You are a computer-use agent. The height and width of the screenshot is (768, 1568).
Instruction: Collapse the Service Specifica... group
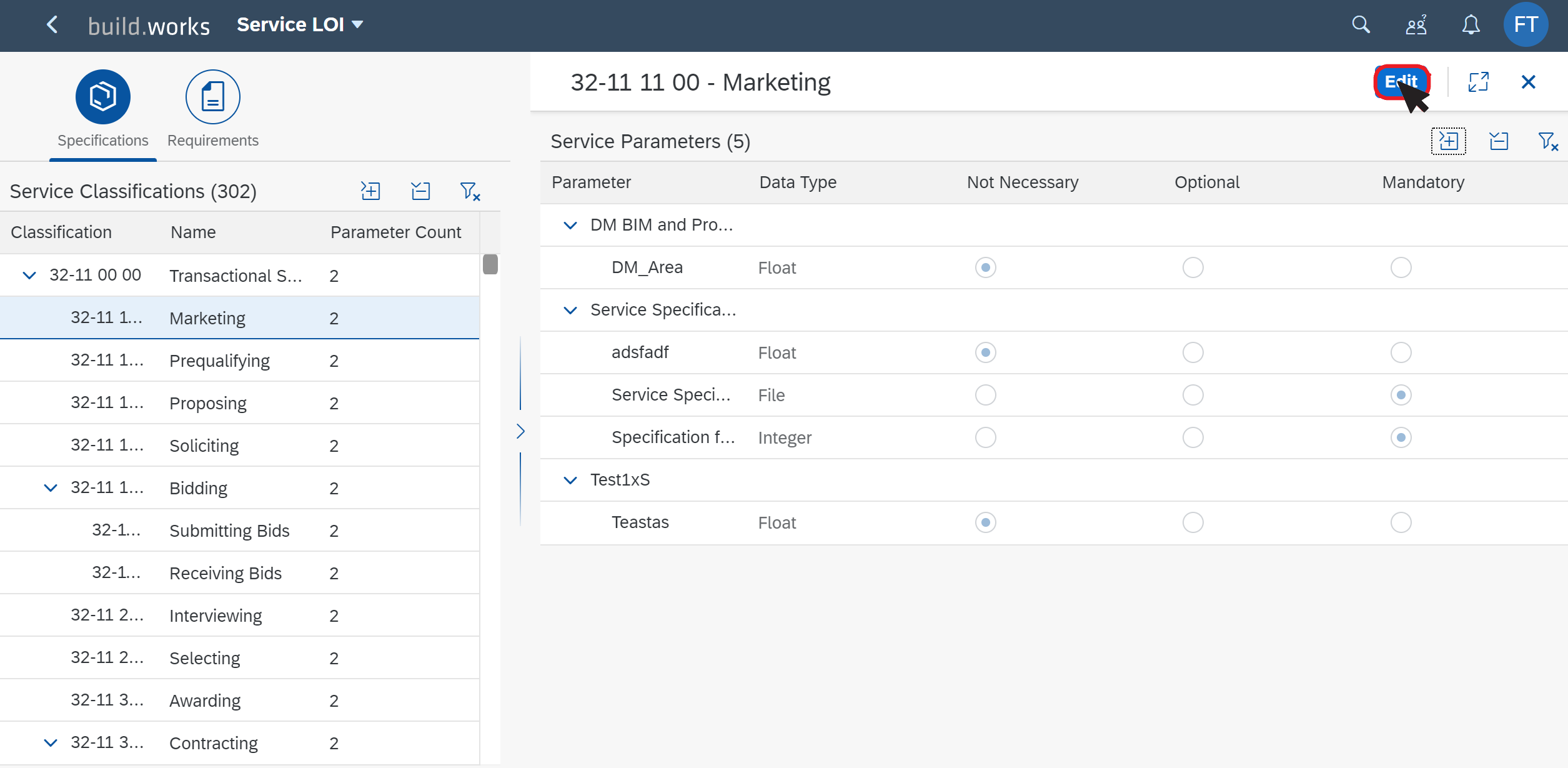[570, 310]
